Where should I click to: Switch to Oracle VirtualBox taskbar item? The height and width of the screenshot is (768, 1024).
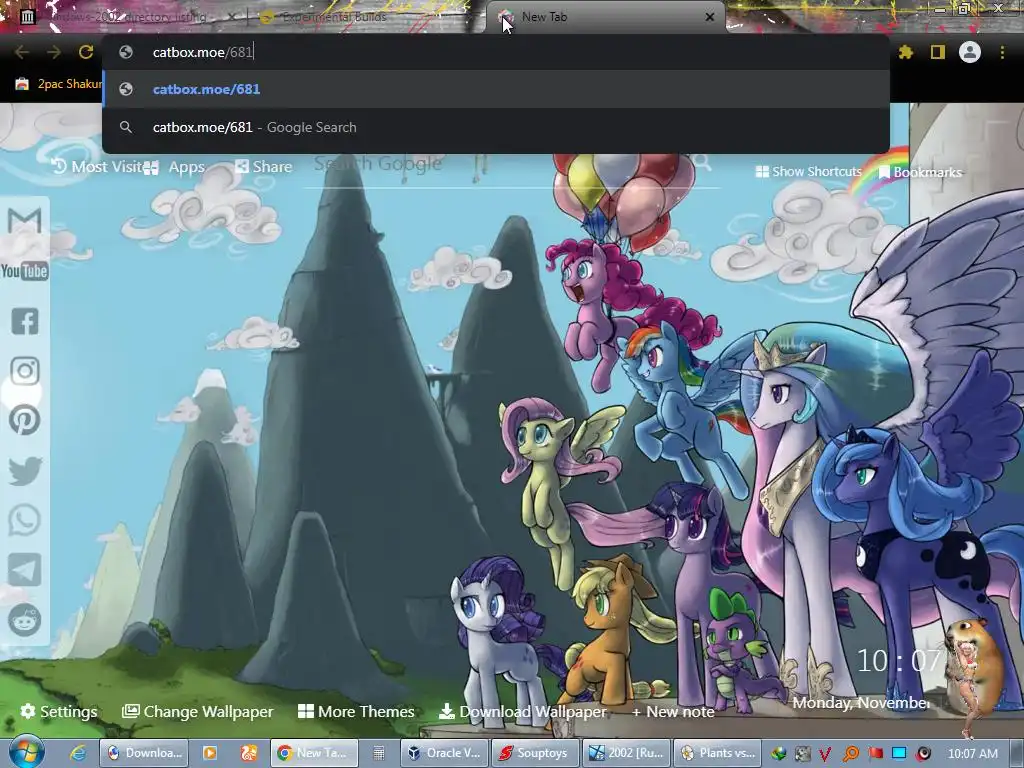444,753
